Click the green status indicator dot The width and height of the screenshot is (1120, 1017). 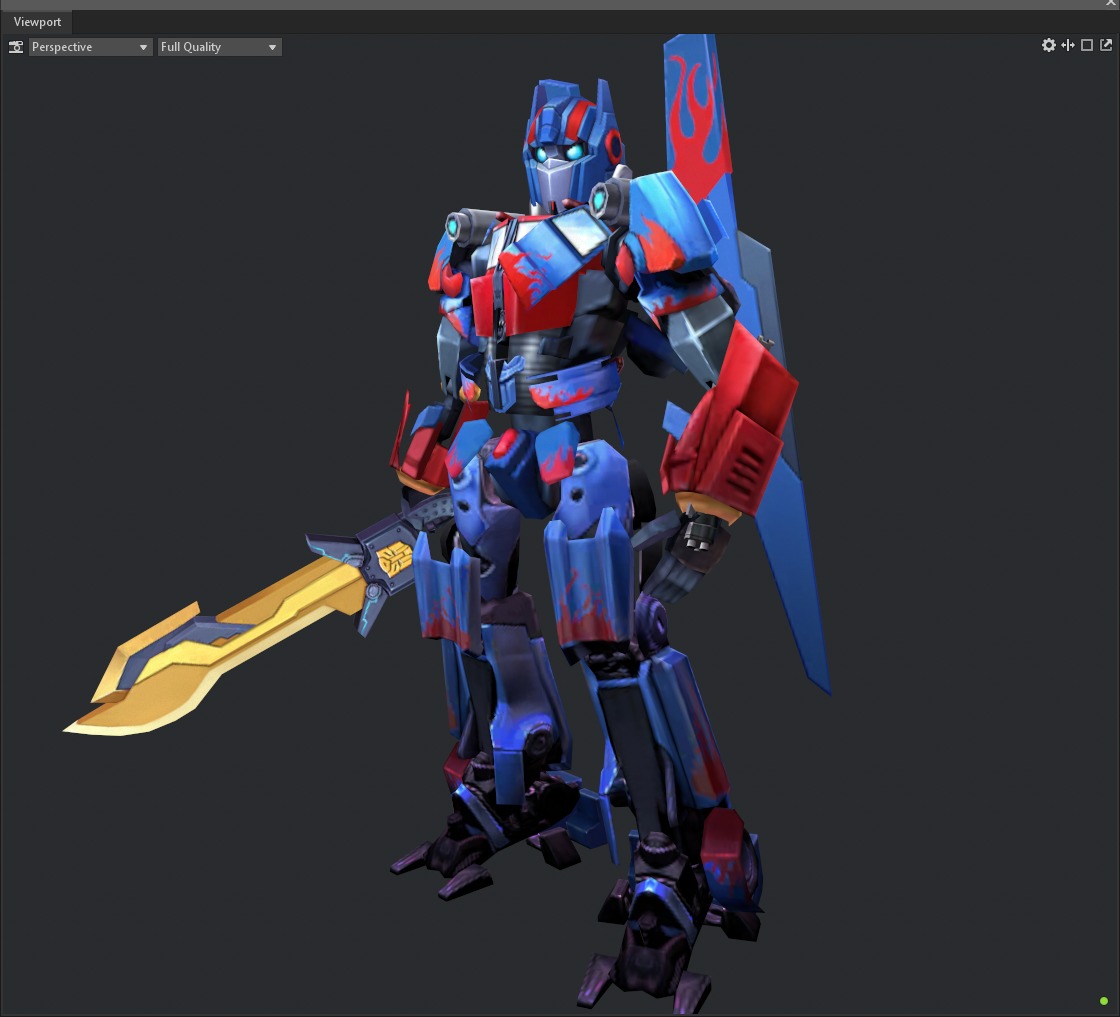1104,1001
